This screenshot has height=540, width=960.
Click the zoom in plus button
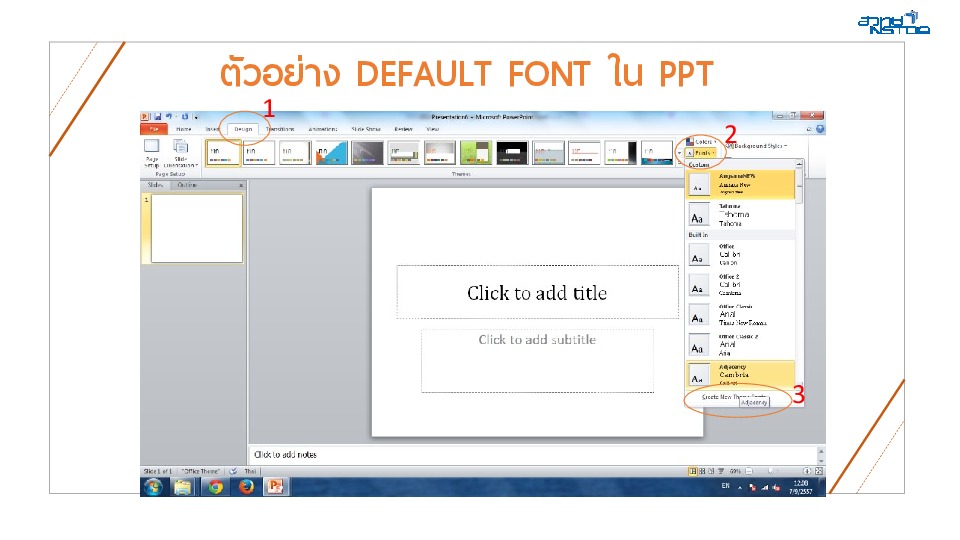point(807,471)
